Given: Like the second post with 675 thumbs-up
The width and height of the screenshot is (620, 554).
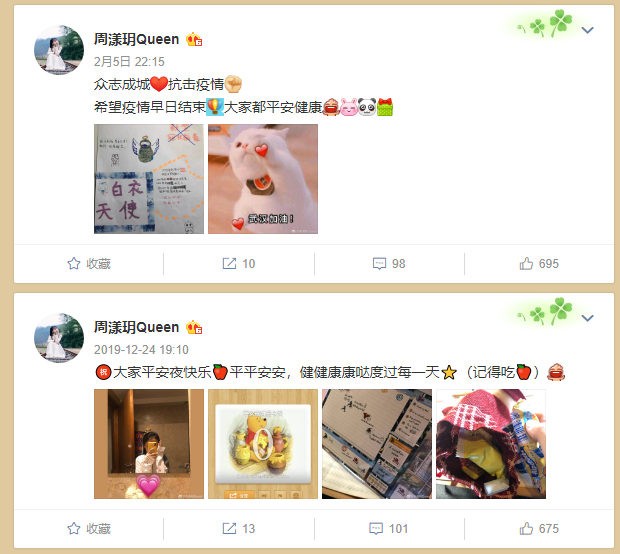Looking at the screenshot, I should click(x=526, y=528).
